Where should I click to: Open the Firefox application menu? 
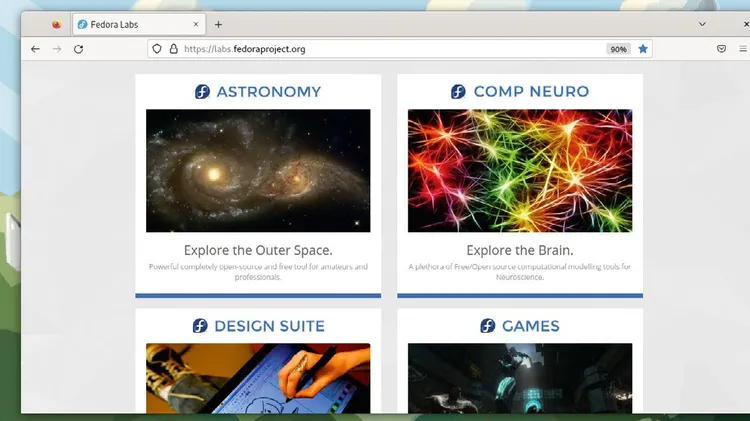743,49
